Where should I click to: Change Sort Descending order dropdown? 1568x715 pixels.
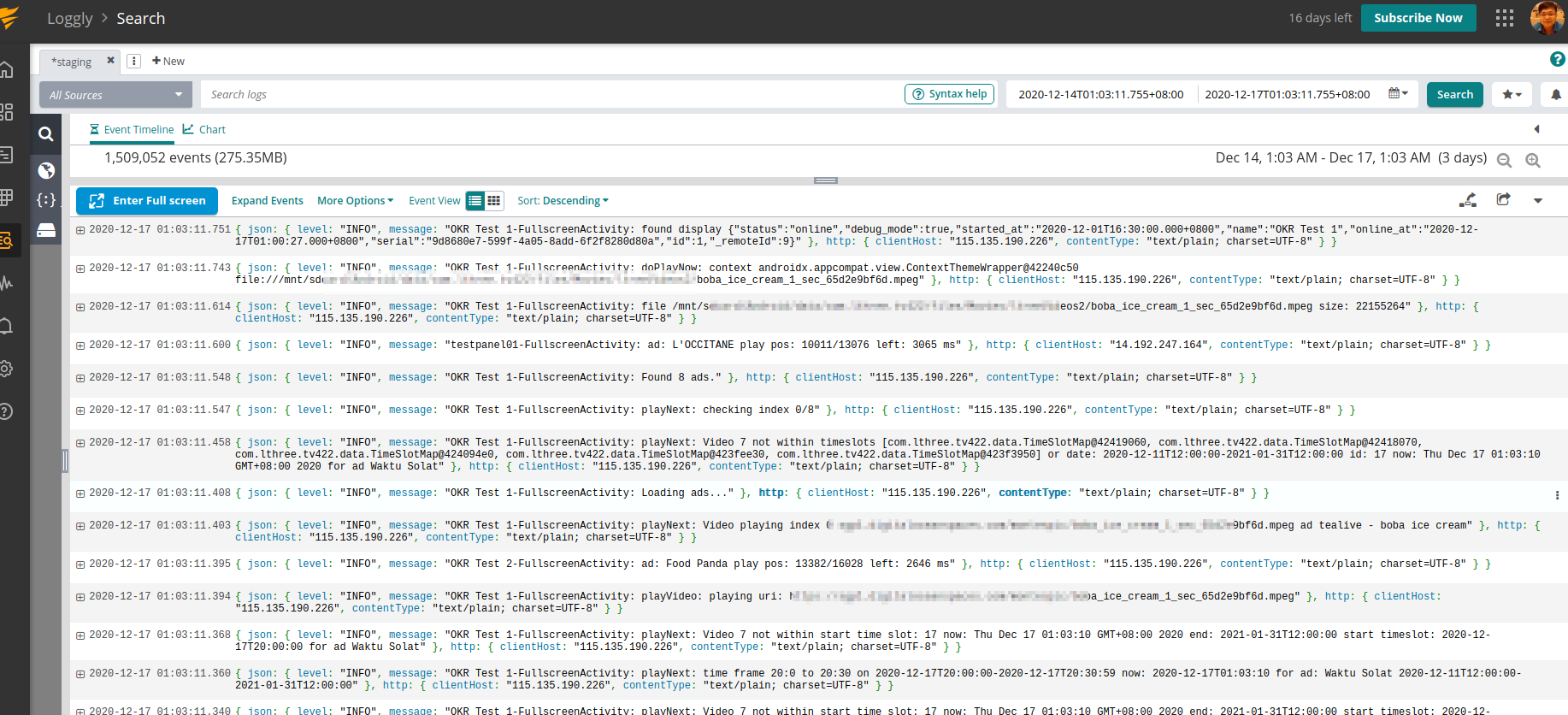click(563, 201)
